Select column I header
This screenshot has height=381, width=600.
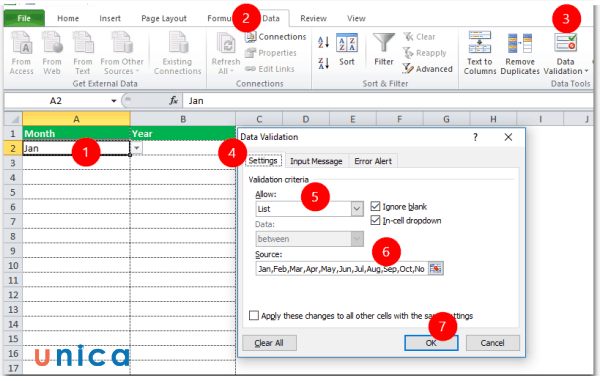point(540,119)
